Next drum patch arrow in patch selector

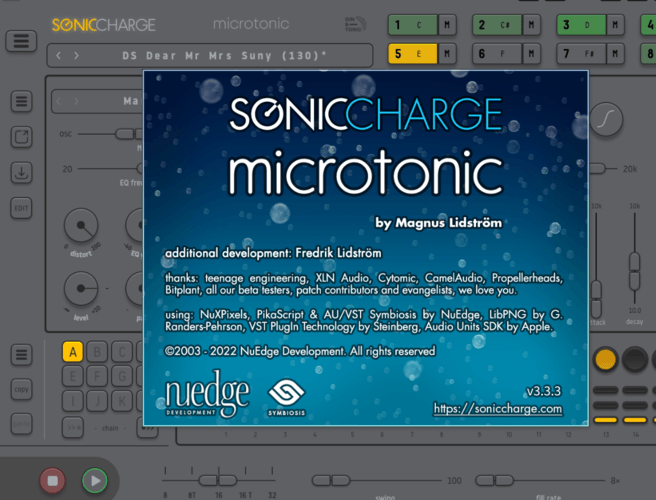pos(76,101)
